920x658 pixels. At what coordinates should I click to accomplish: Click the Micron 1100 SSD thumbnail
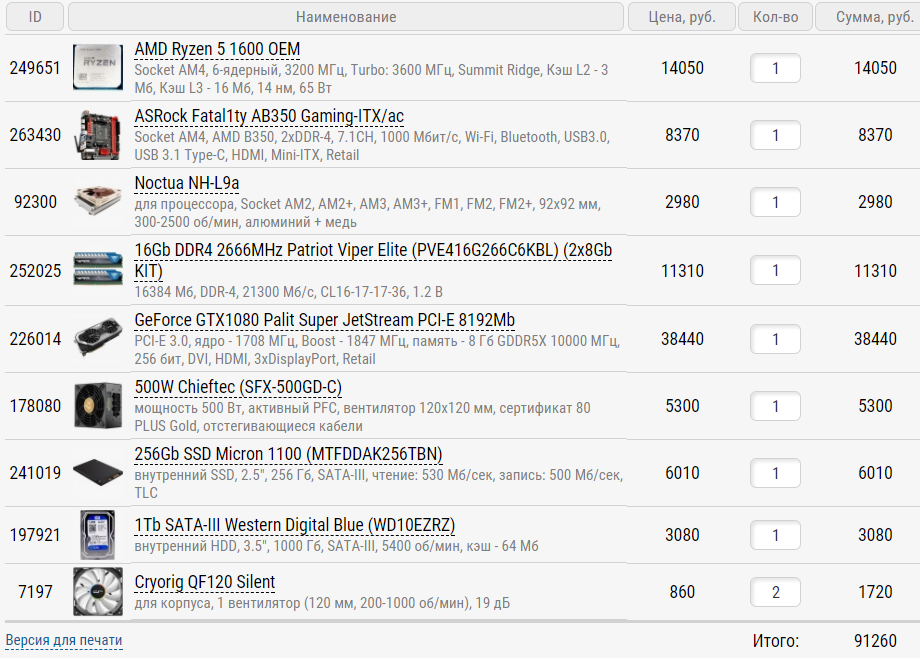click(98, 473)
